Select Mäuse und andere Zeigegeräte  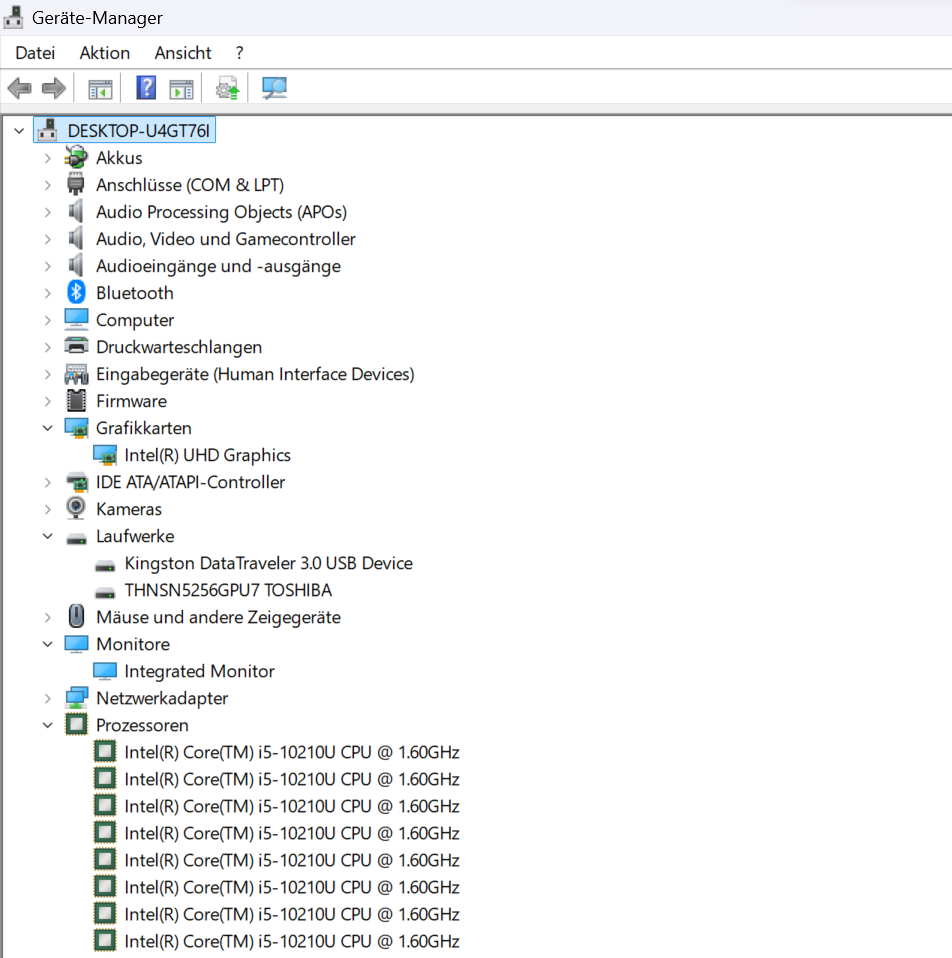tap(218, 617)
